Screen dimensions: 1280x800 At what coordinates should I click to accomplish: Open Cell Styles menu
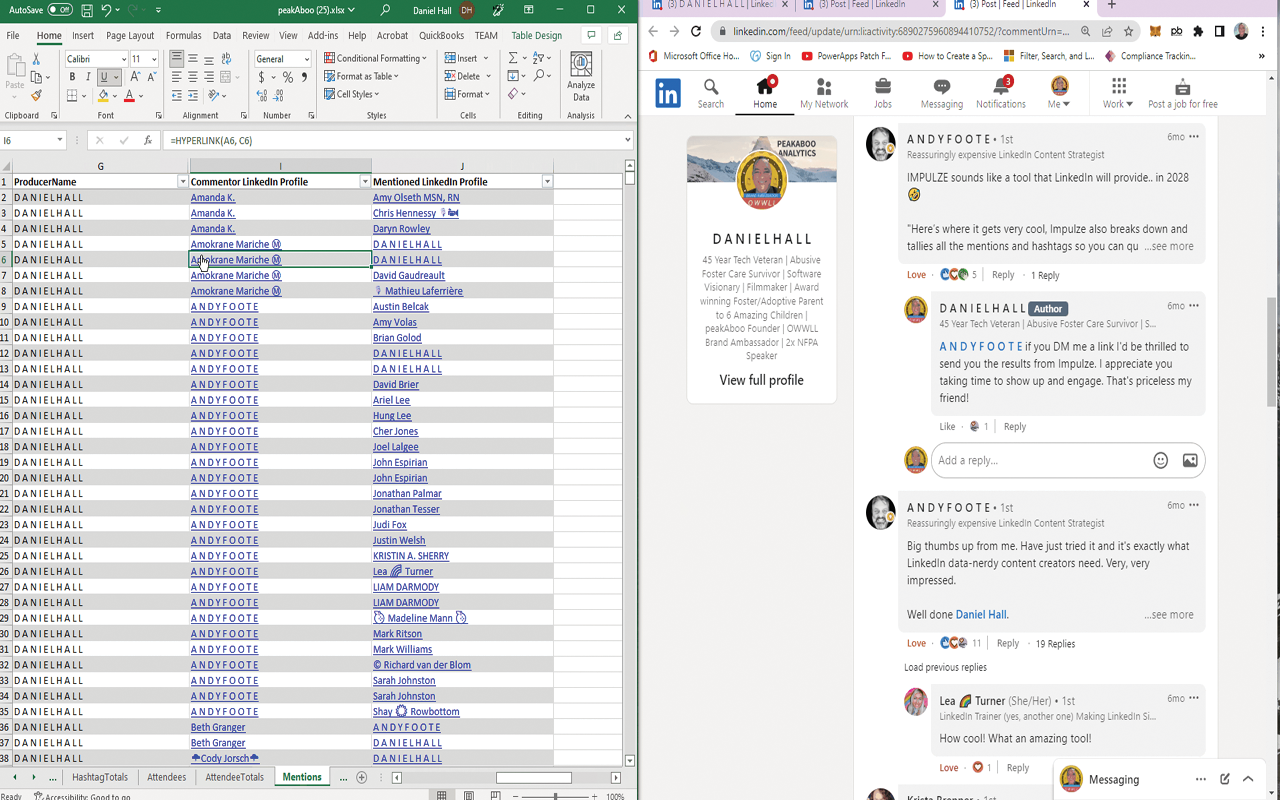point(351,95)
